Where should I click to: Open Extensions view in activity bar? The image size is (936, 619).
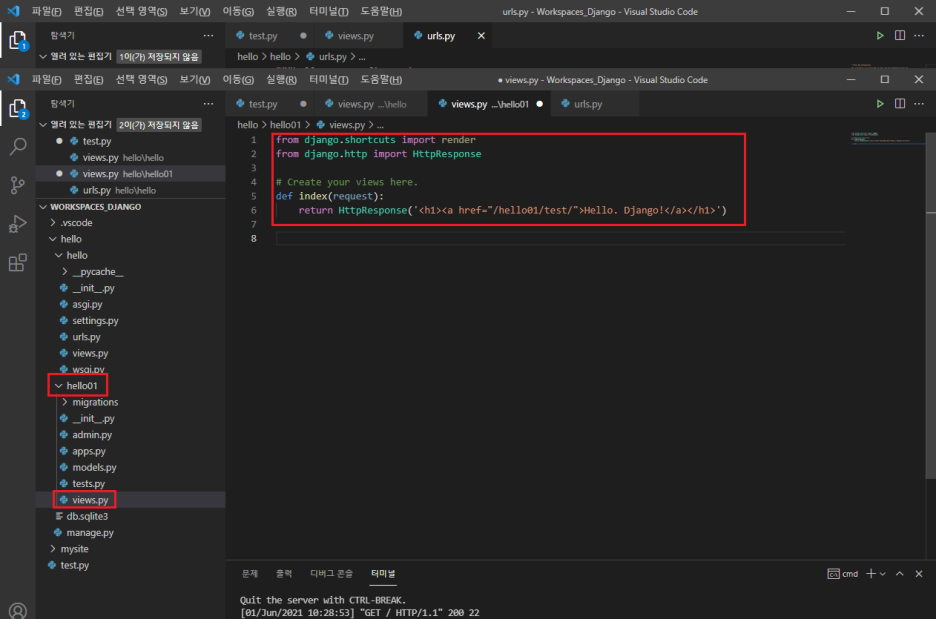point(18,263)
